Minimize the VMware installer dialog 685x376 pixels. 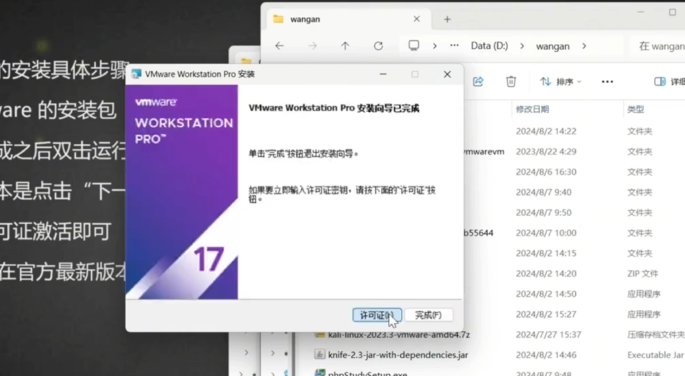[383, 74]
